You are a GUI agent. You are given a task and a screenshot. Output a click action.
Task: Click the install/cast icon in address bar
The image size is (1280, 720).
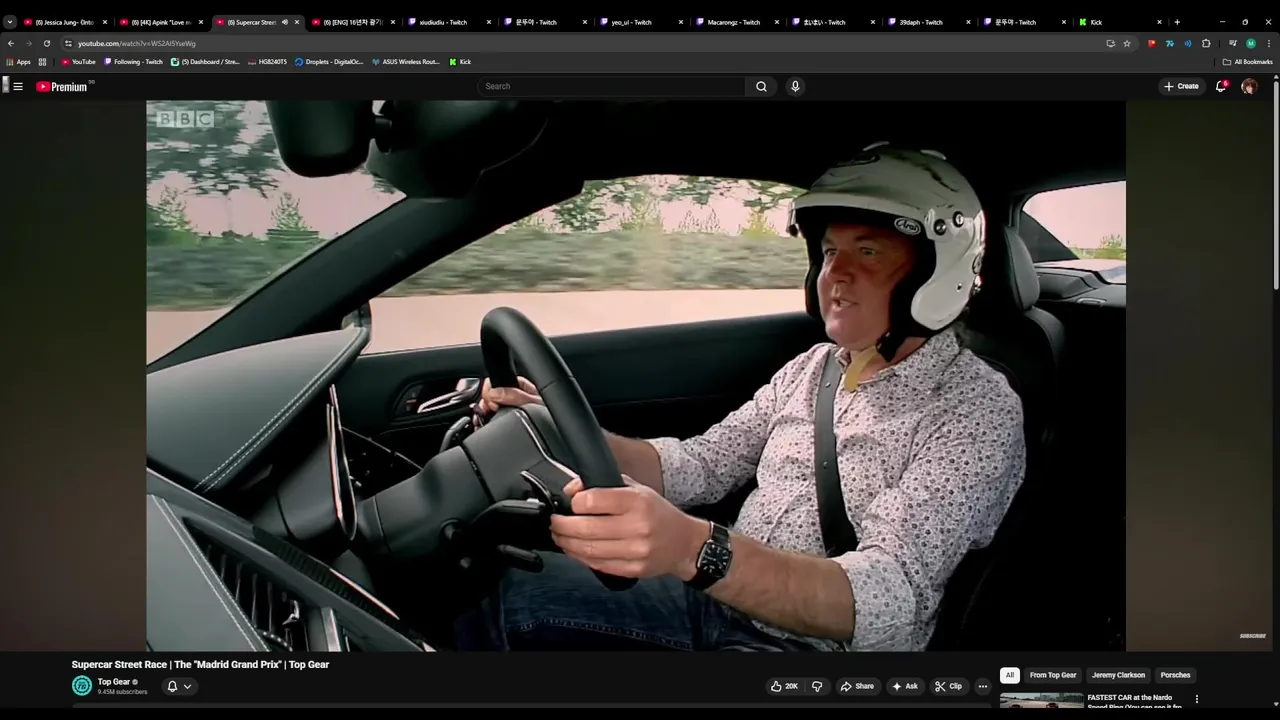tap(1110, 43)
